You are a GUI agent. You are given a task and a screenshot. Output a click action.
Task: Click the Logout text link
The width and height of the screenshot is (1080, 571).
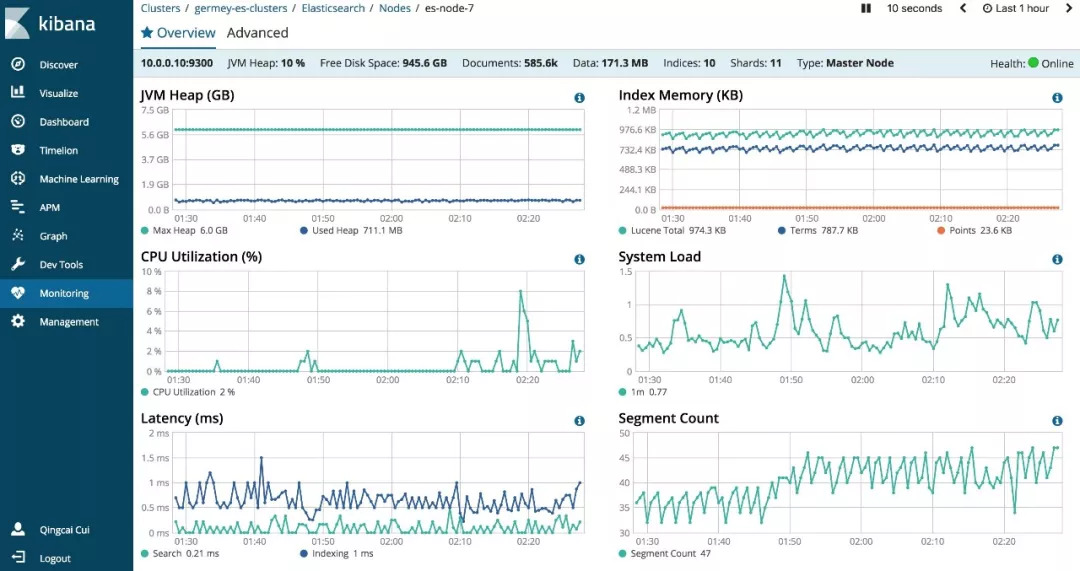point(55,559)
